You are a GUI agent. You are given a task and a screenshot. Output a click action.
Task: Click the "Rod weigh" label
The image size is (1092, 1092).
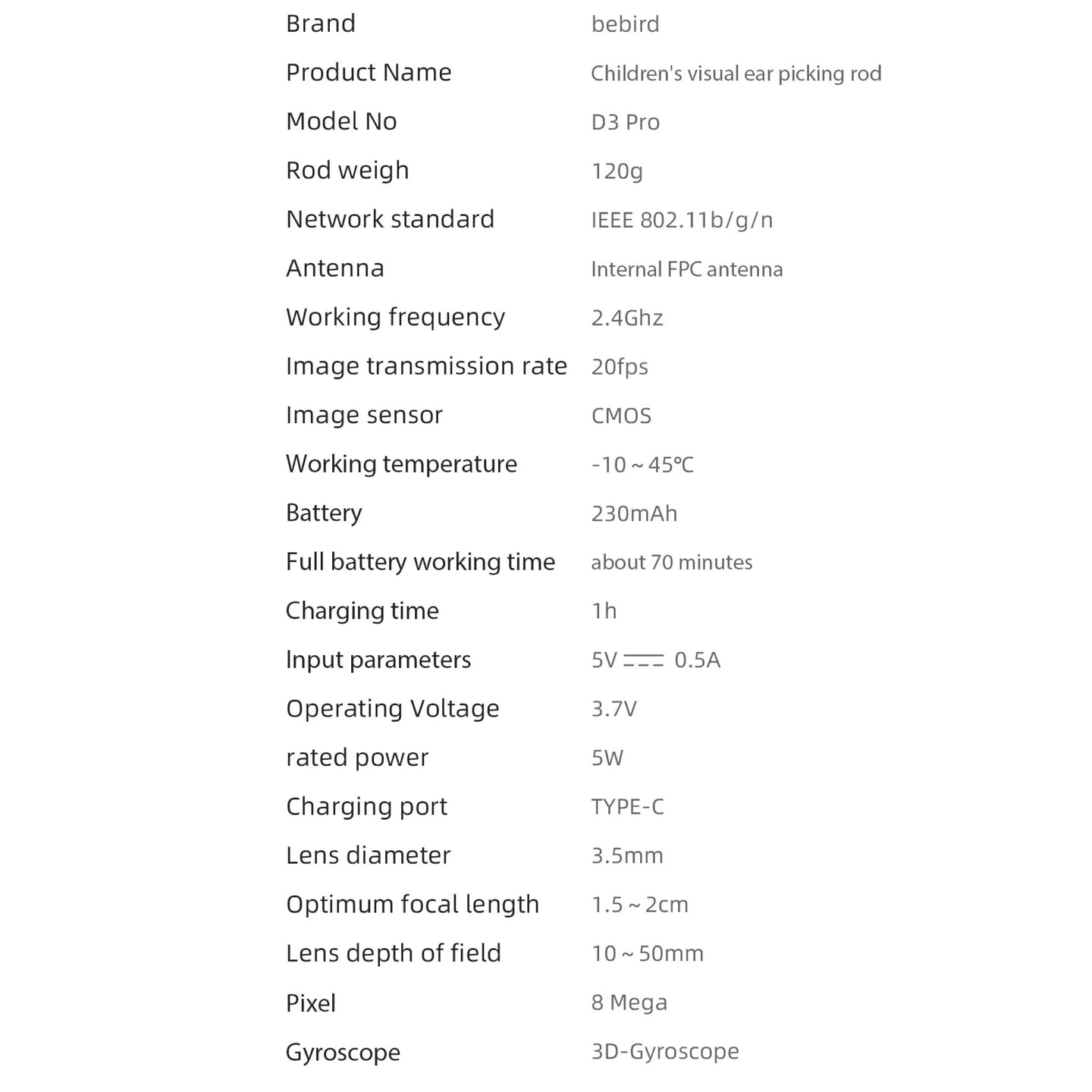[347, 171]
